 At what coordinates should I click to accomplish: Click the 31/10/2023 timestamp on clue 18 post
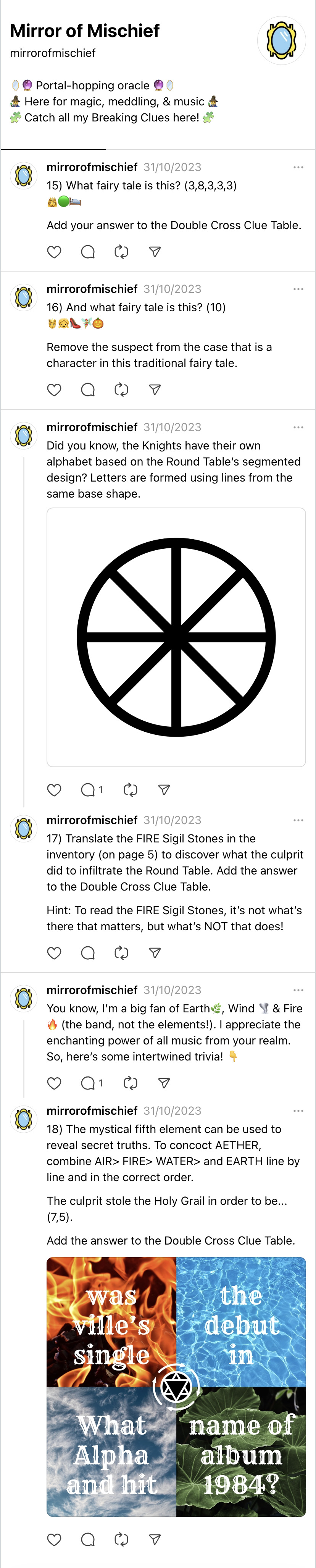tap(172, 1111)
